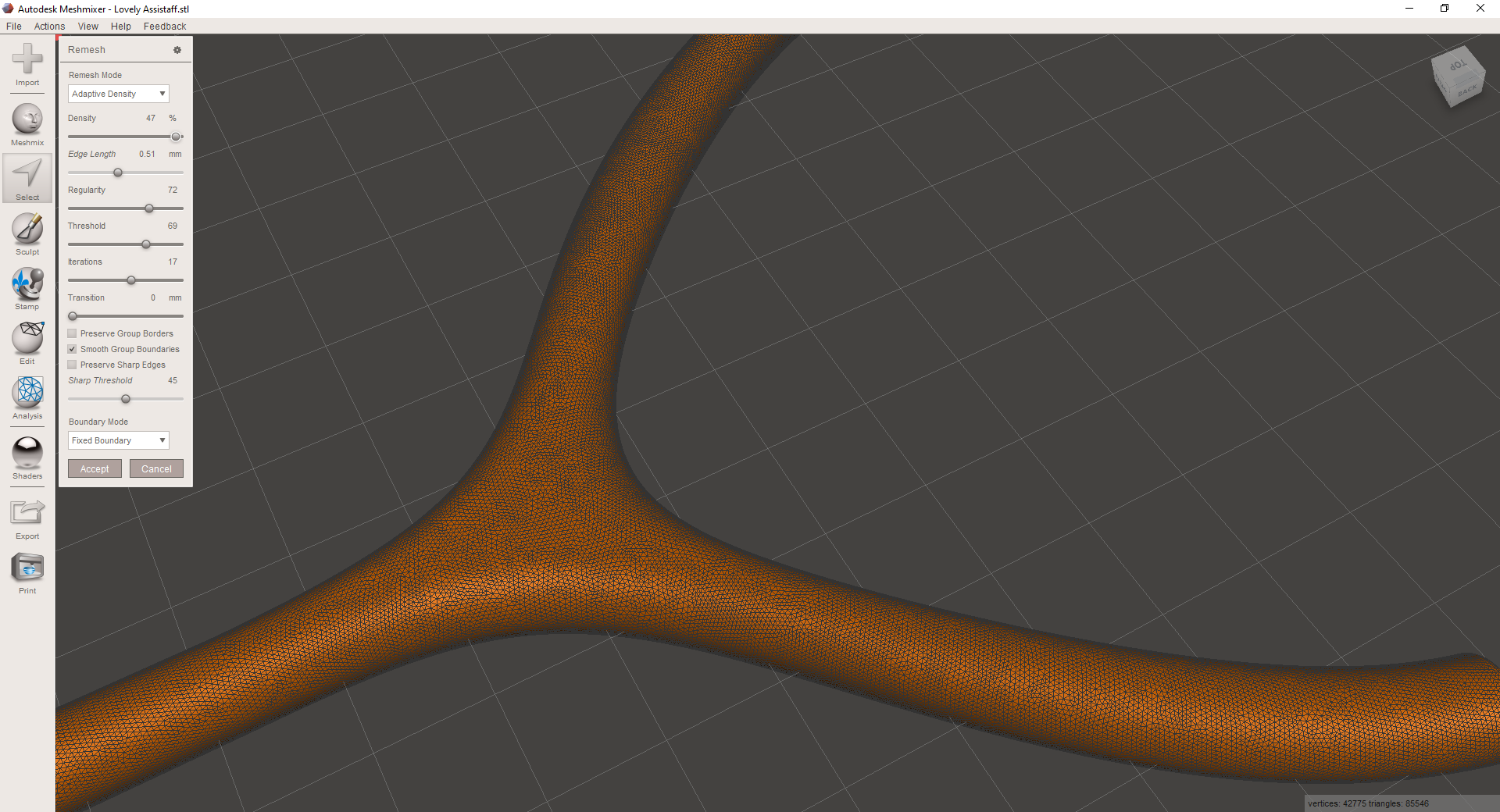Click the Transition slider handle
Viewport: 1500px width, 812px height.
73,316
